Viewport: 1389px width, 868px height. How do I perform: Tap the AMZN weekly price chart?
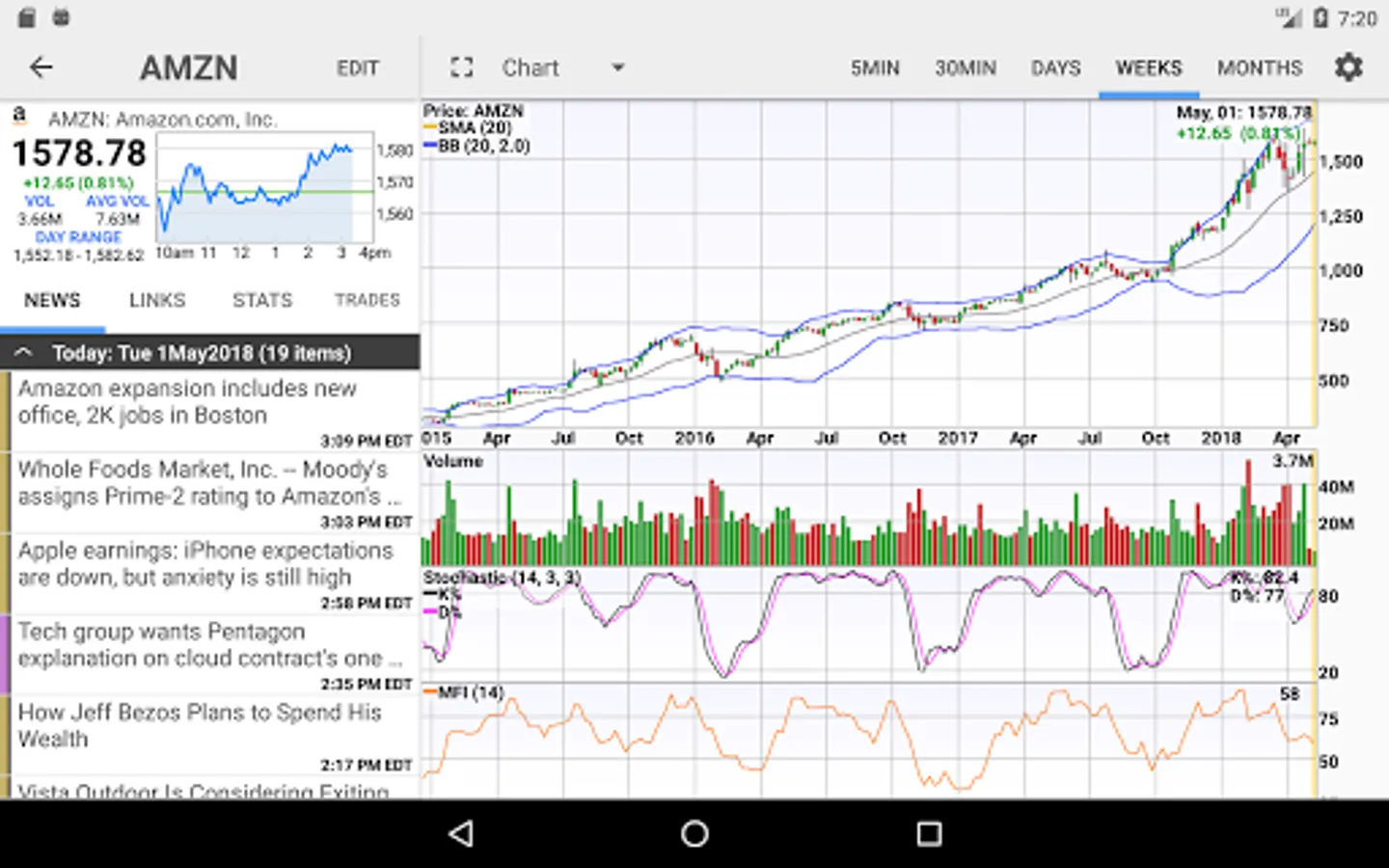pos(868,262)
